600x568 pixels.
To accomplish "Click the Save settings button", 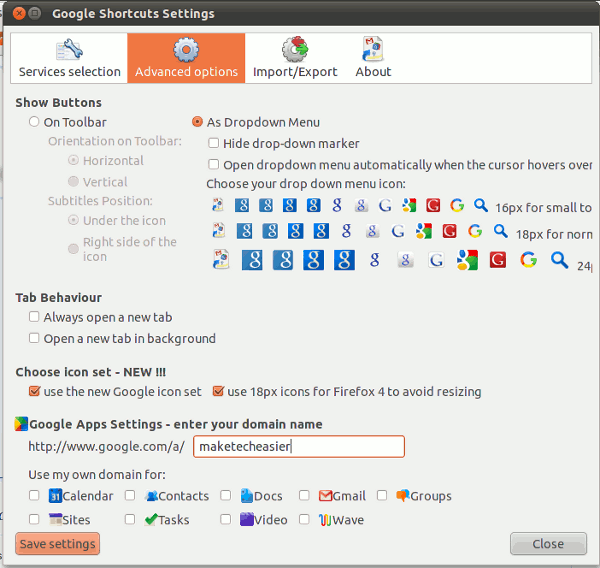I will click(57, 544).
